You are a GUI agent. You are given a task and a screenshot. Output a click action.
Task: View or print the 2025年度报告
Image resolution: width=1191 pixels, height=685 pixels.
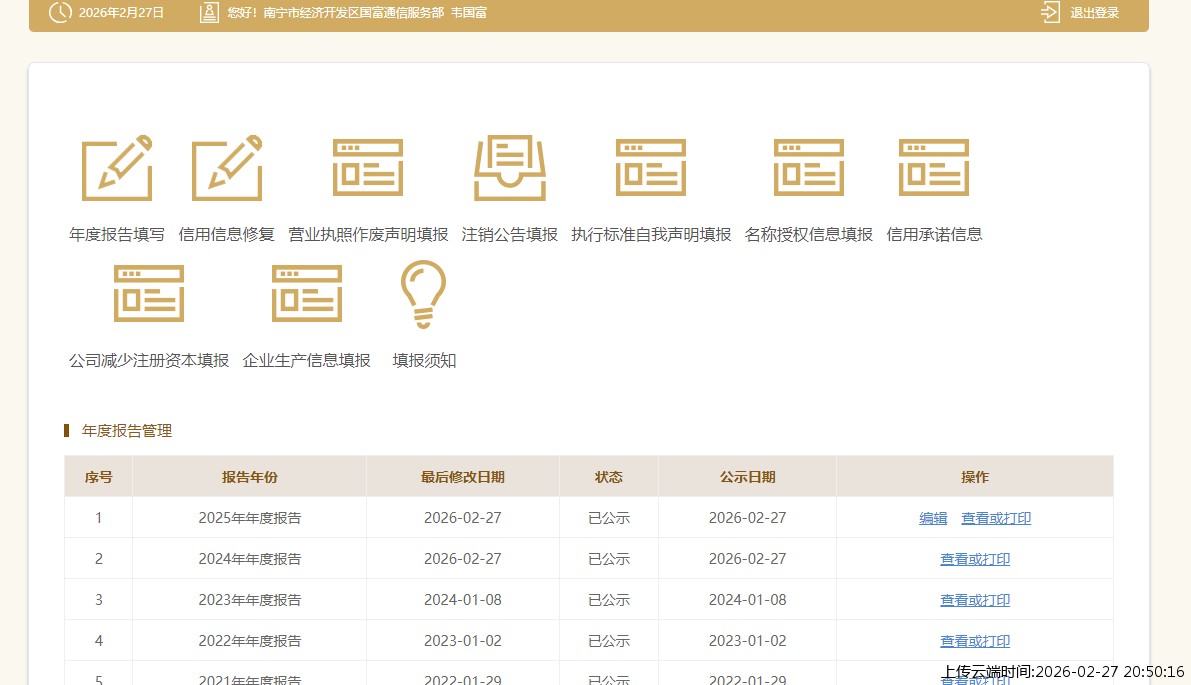pyautogui.click(x=996, y=518)
